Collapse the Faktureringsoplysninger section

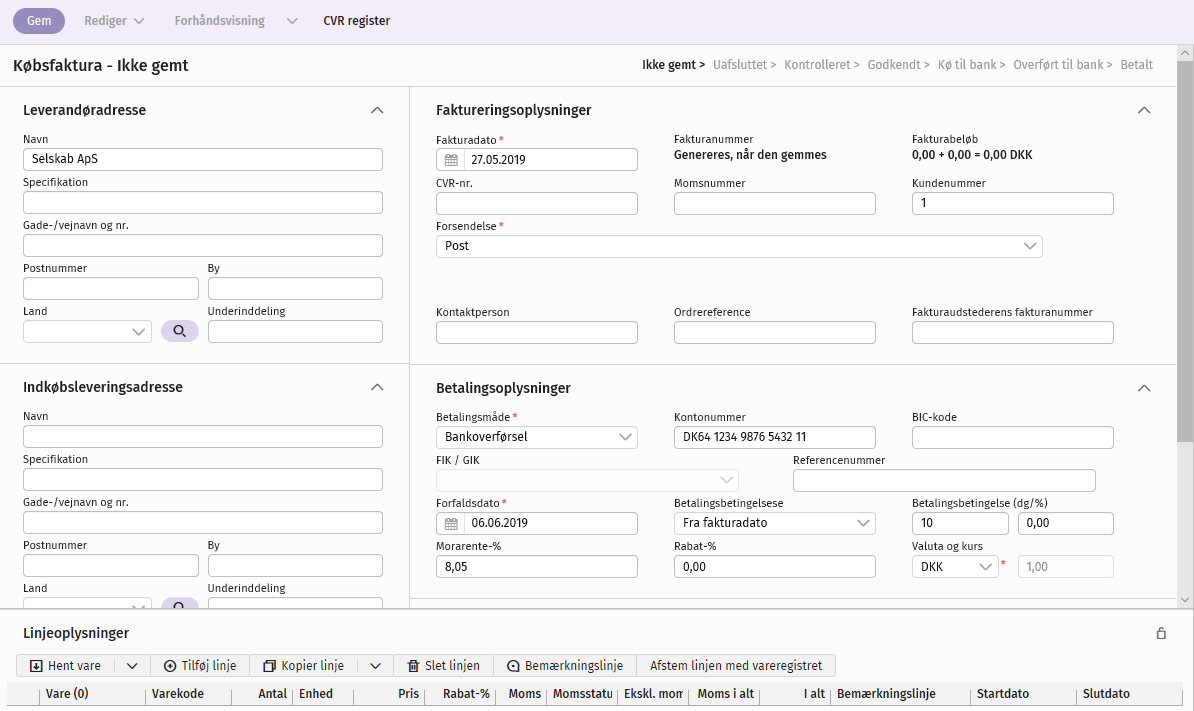point(1144,110)
